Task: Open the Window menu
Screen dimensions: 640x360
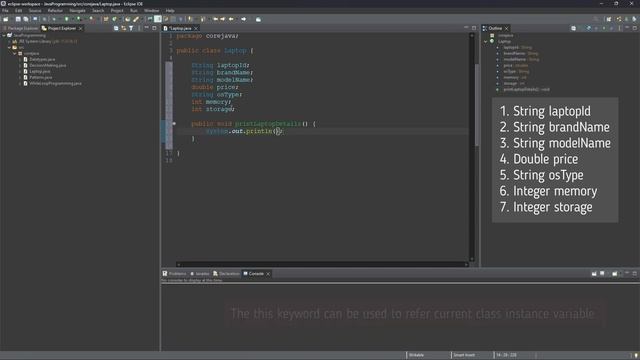Action: pos(151,11)
